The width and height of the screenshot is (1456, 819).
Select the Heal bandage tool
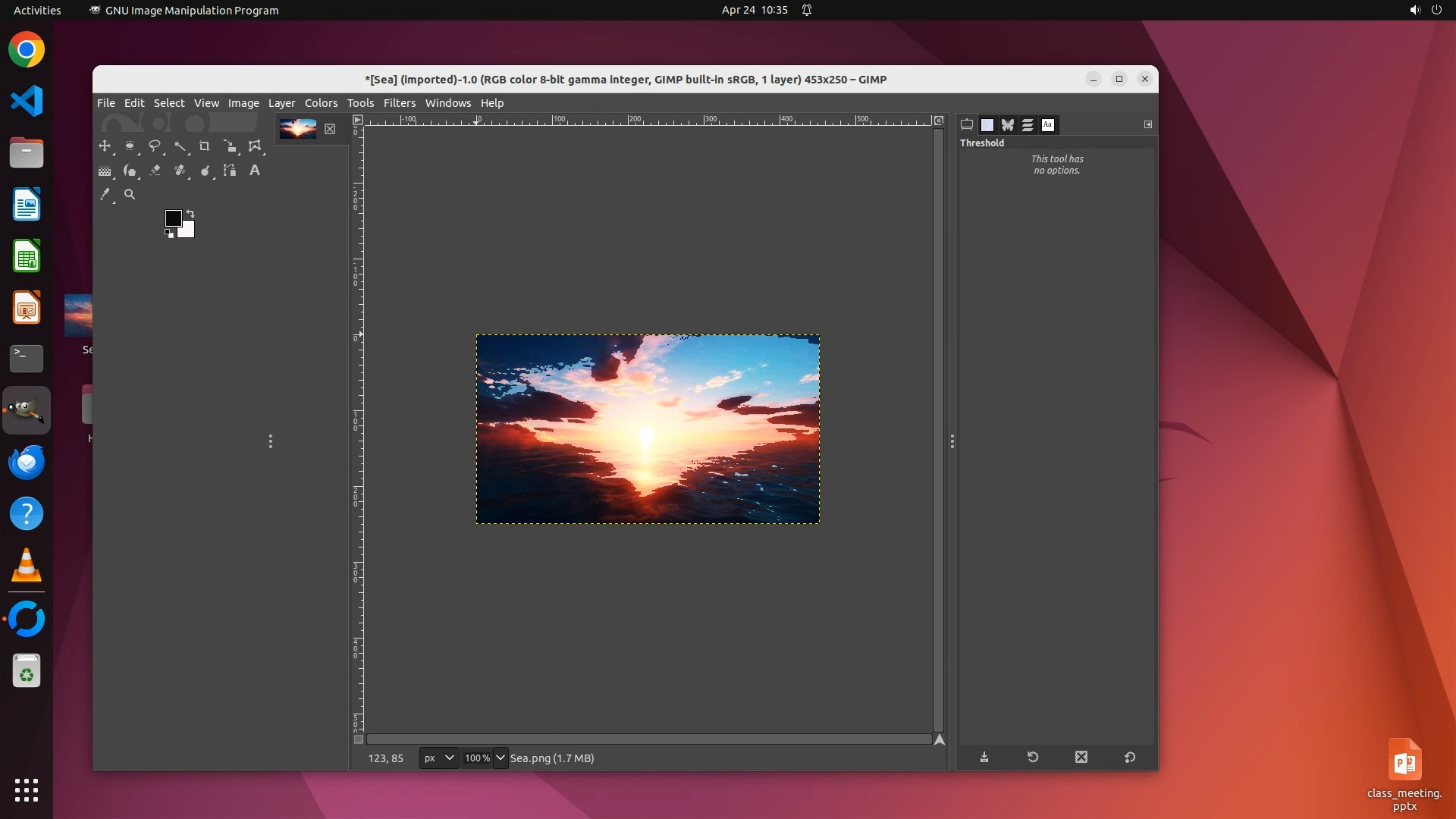click(180, 171)
